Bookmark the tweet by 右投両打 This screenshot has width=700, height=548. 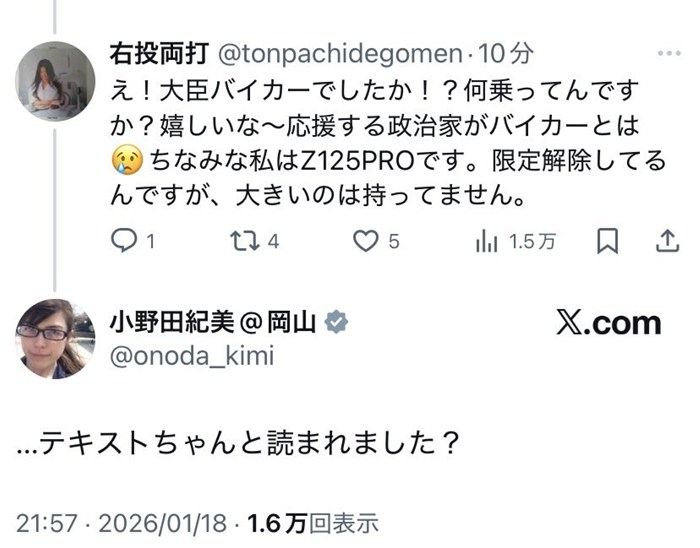coord(607,241)
